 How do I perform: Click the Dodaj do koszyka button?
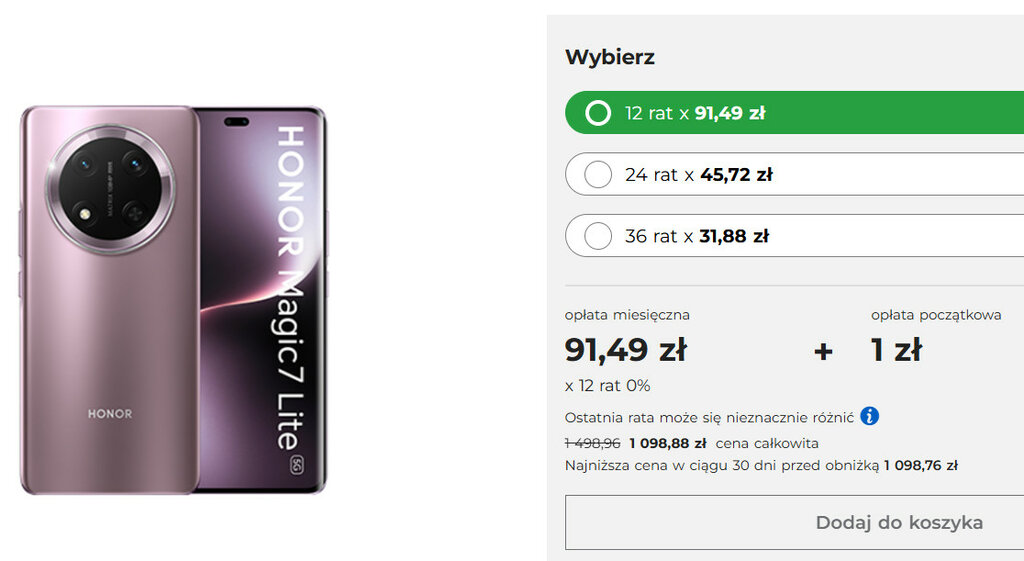(x=794, y=522)
